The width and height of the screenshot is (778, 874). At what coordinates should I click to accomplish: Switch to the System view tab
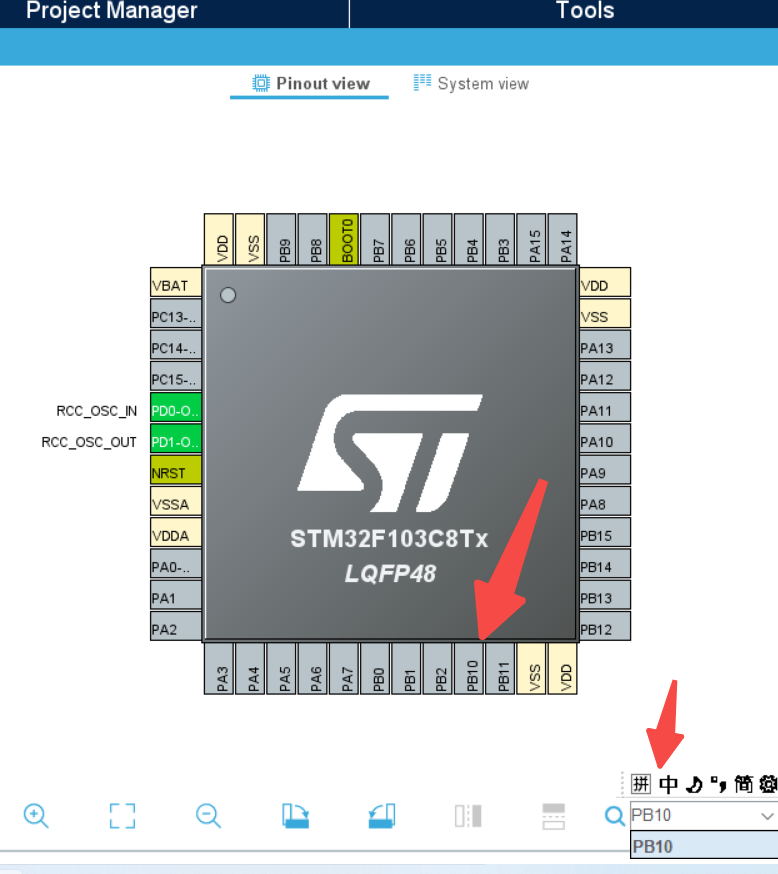point(471,84)
